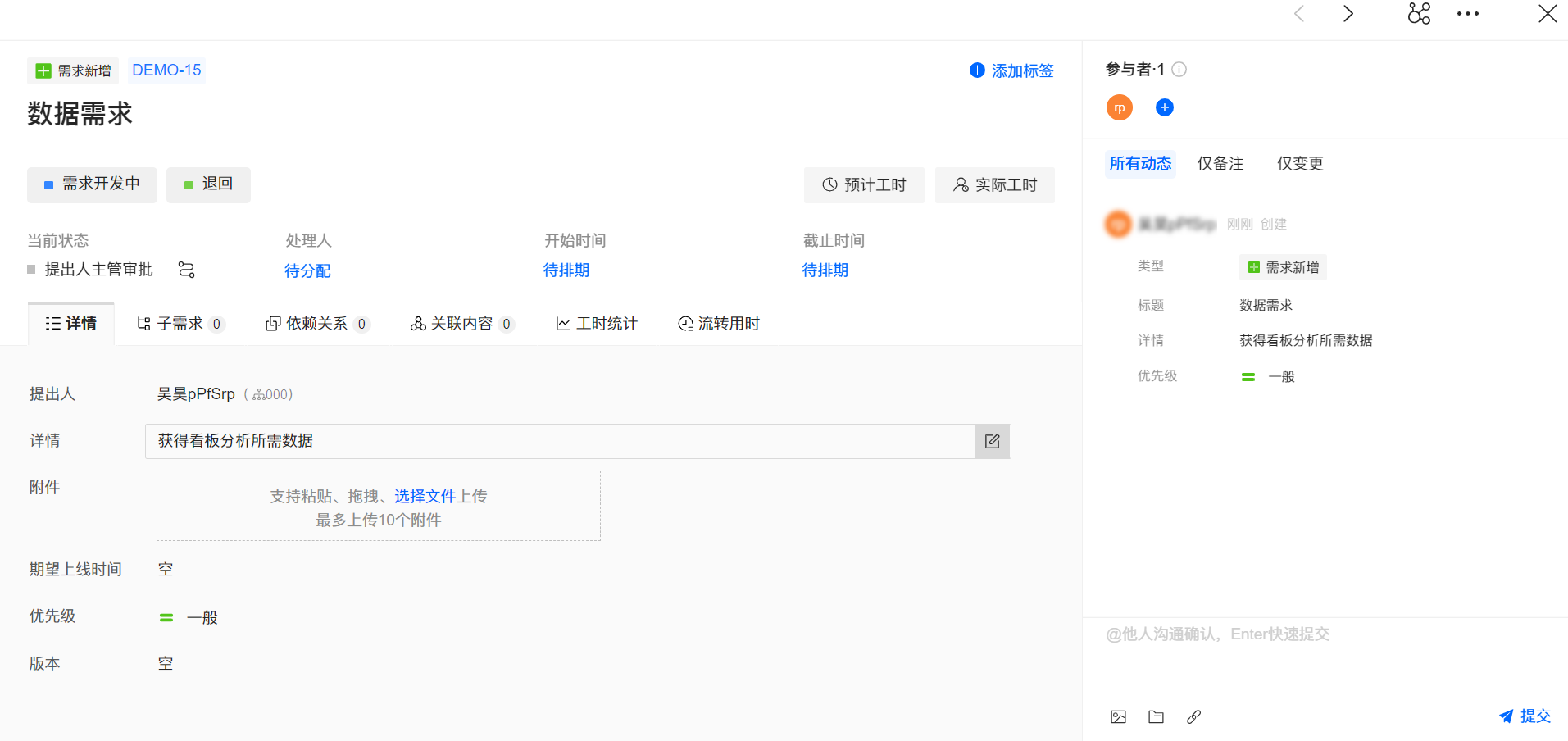Open the relationship graph icon in header
This screenshot has height=741, width=1568.
[x=1419, y=14]
